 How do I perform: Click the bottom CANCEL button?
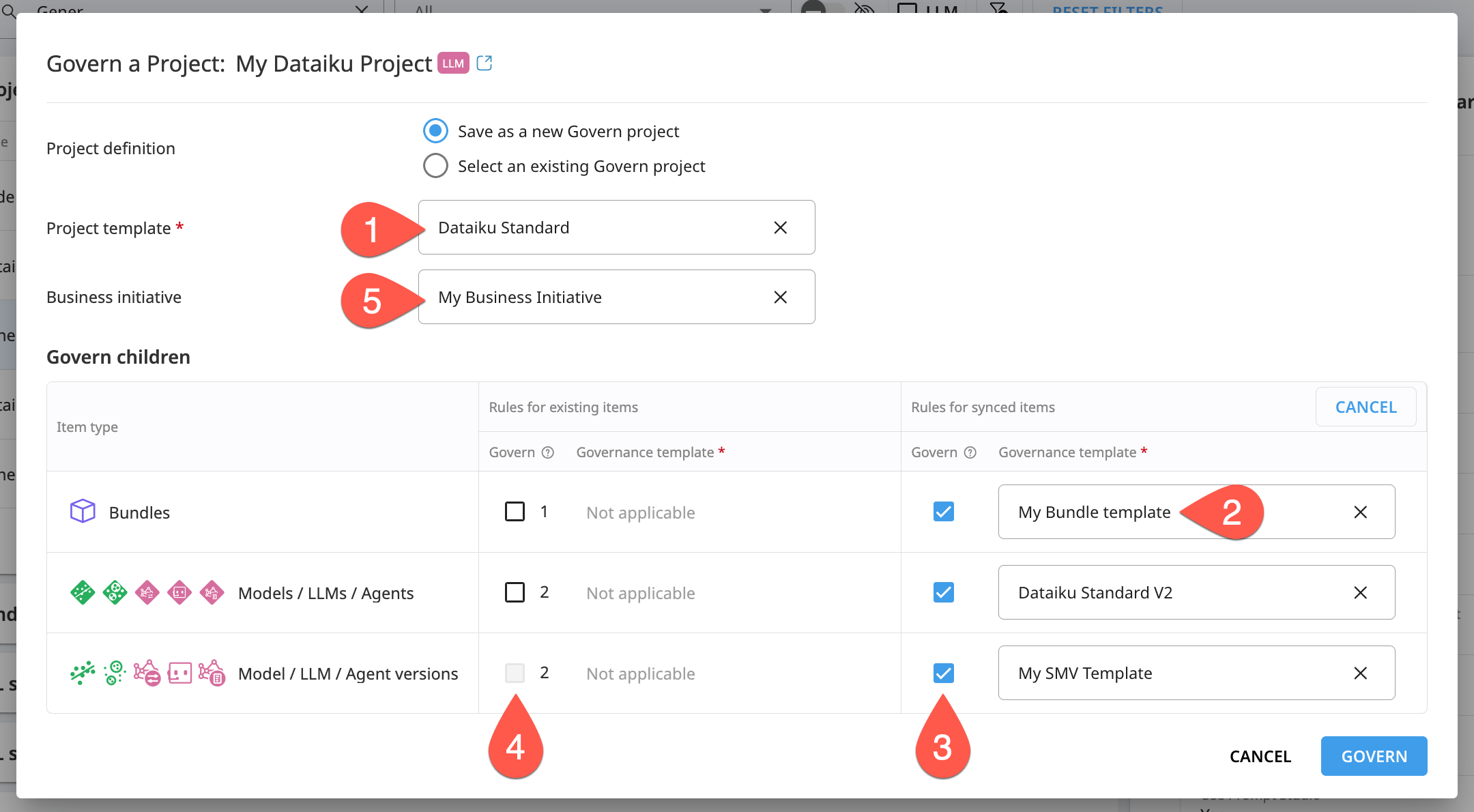[x=1260, y=756]
